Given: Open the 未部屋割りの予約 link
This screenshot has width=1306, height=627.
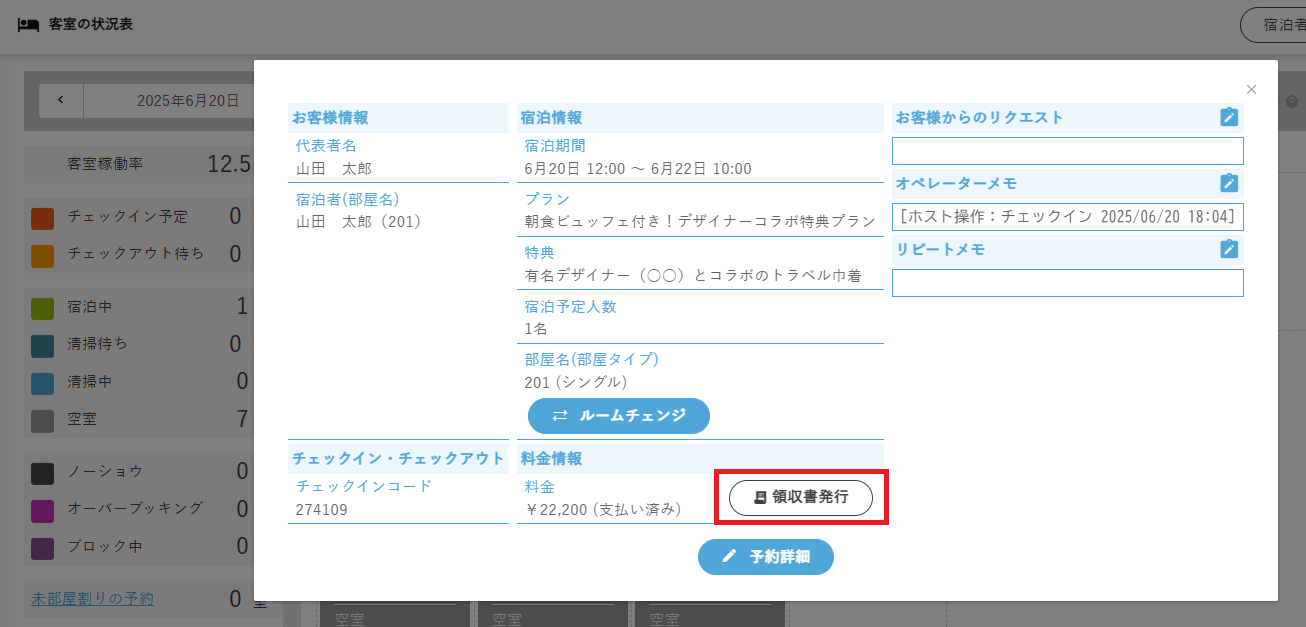Looking at the screenshot, I should (93, 599).
